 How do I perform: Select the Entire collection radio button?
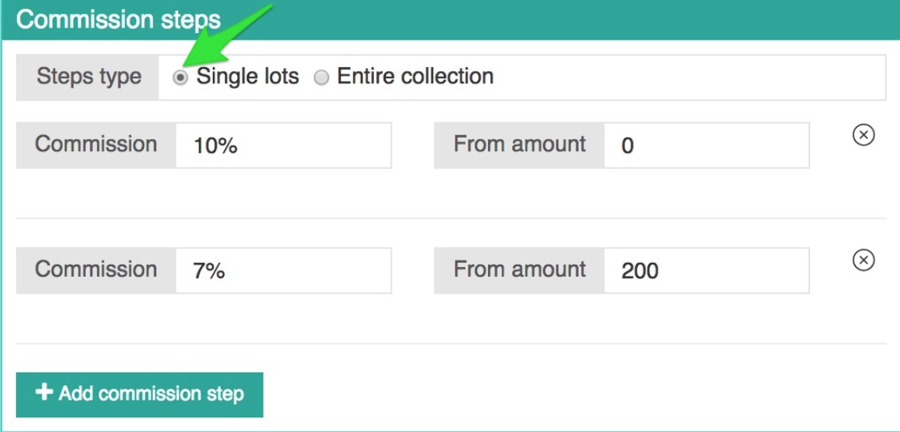pos(321,77)
